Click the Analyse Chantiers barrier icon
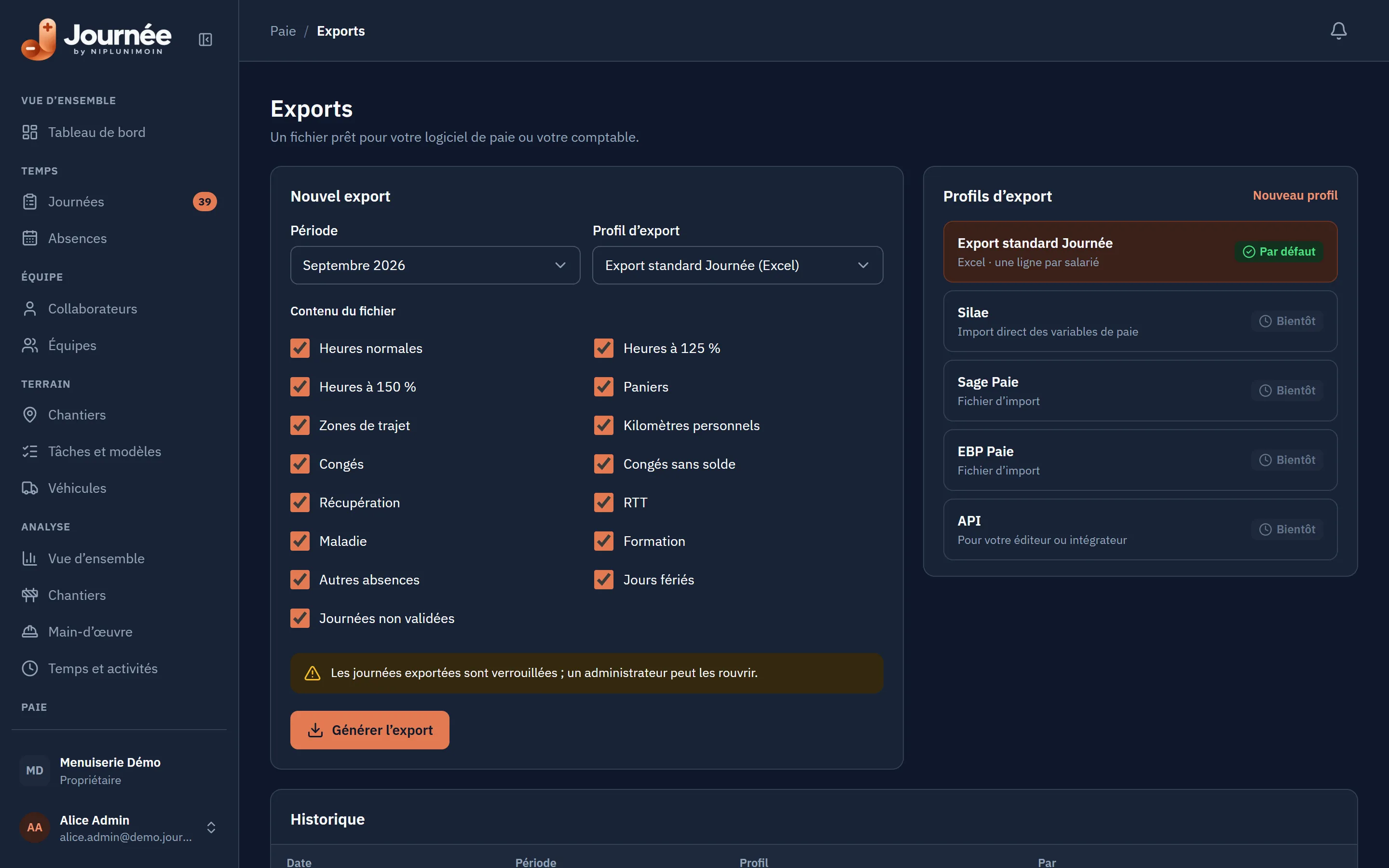Viewport: 1389px width, 868px height. (x=30, y=596)
